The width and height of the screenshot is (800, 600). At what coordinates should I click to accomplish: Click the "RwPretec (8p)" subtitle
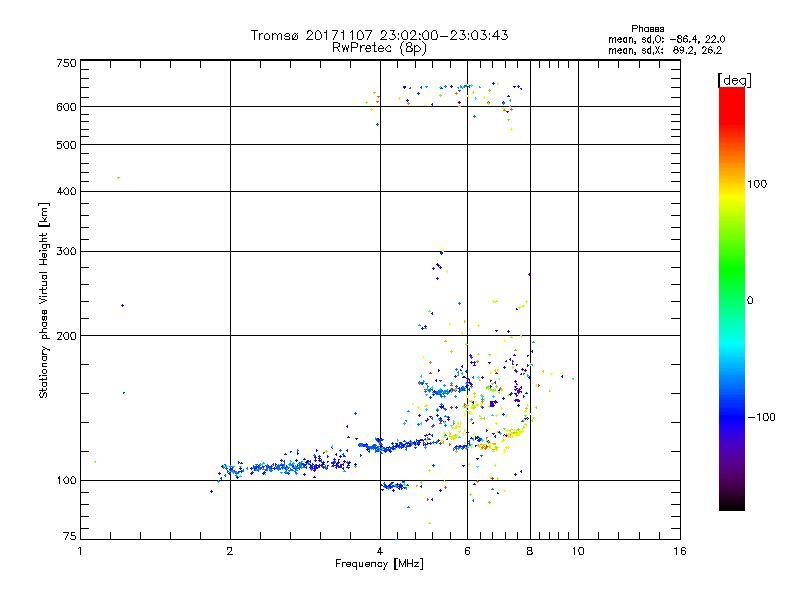379,48
